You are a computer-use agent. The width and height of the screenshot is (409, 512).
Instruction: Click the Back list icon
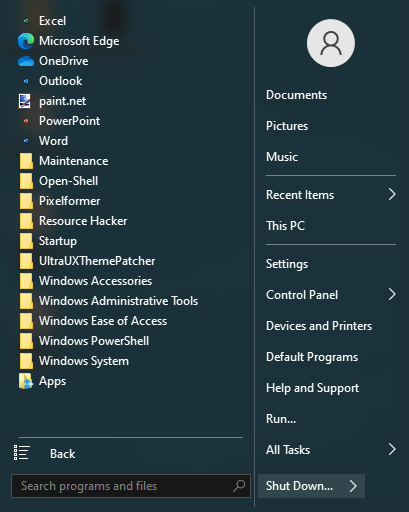[x=22, y=453]
